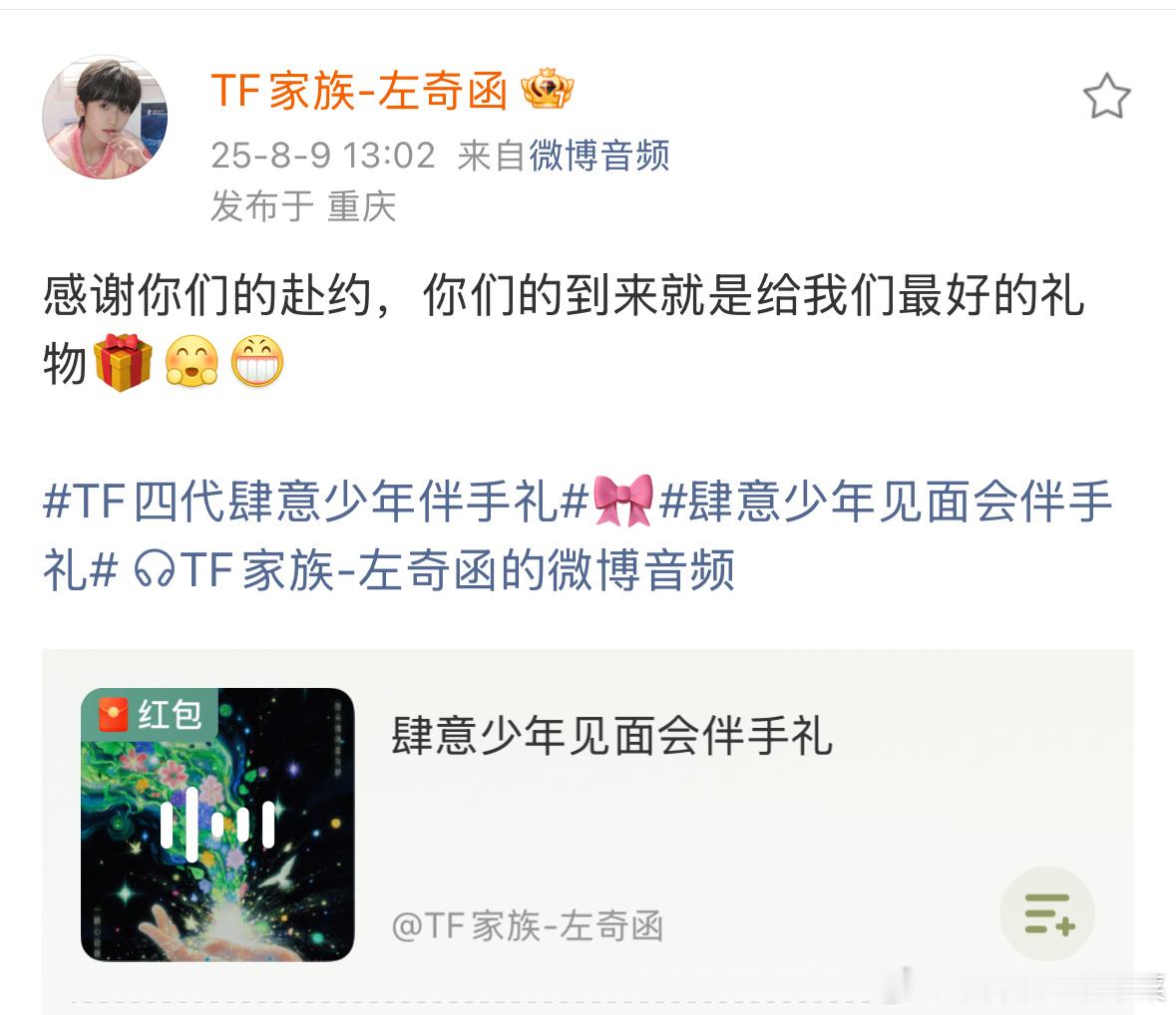Click the 发布于 重庆 location text
1176x1015 pixels.
(303, 206)
